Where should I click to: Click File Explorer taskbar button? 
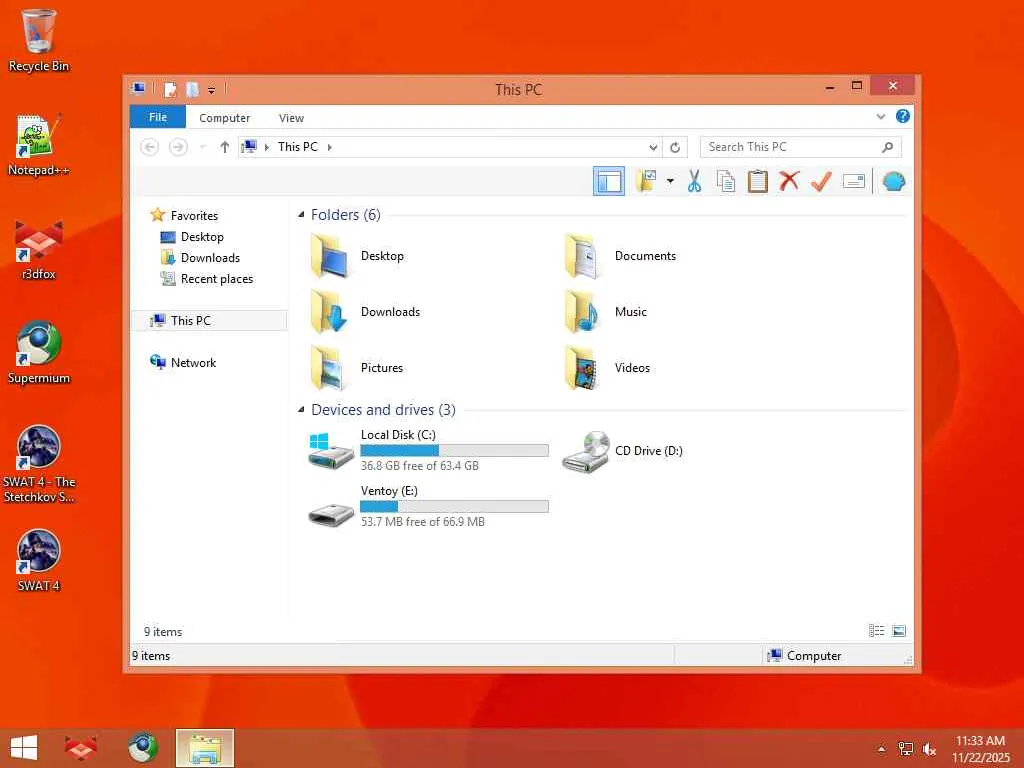pyautogui.click(x=205, y=748)
